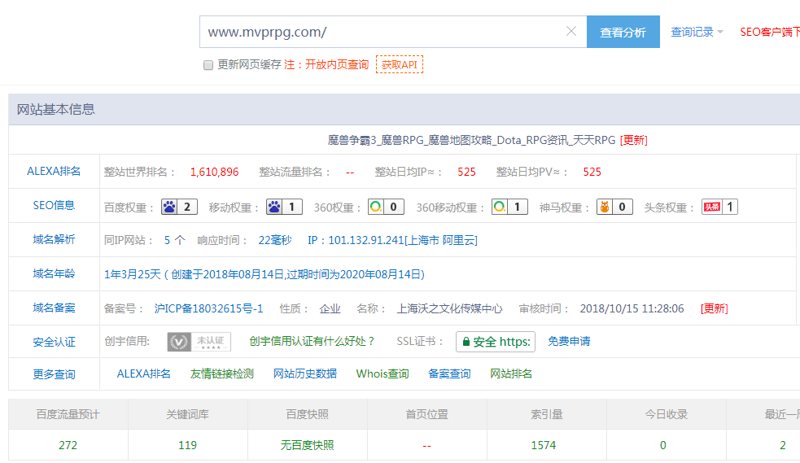Open the SEO信息 row label
Image resolution: width=800 pixels, height=463 pixels.
(x=54, y=205)
